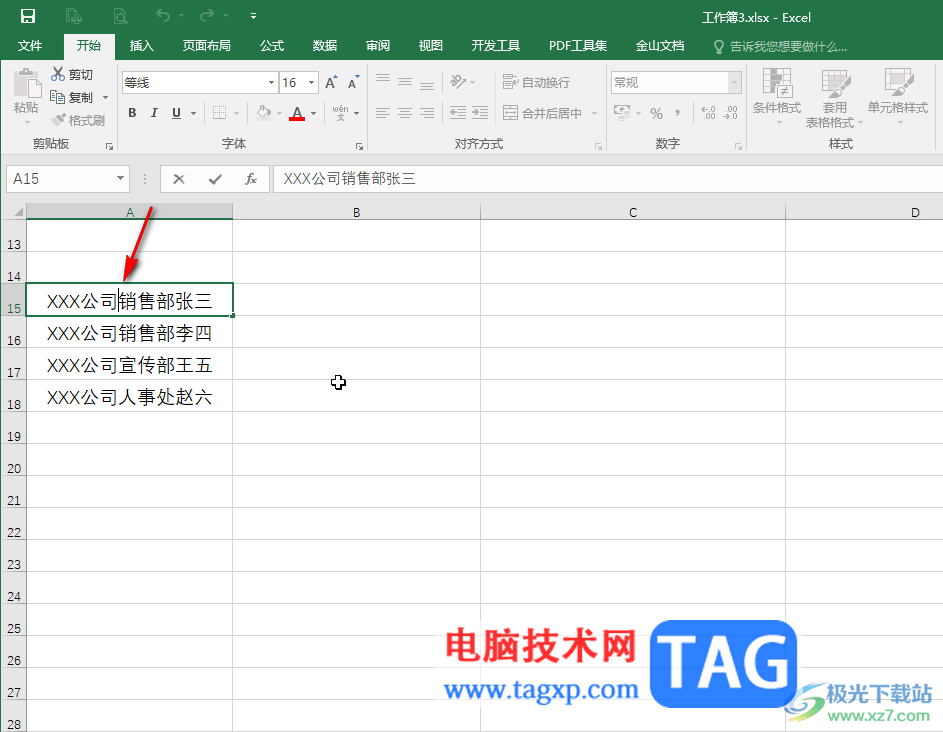This screenshot has width=943, height=732.
Task: Click the Name Box showing A15
Action: pyautogui.click(x=60, y=179)
